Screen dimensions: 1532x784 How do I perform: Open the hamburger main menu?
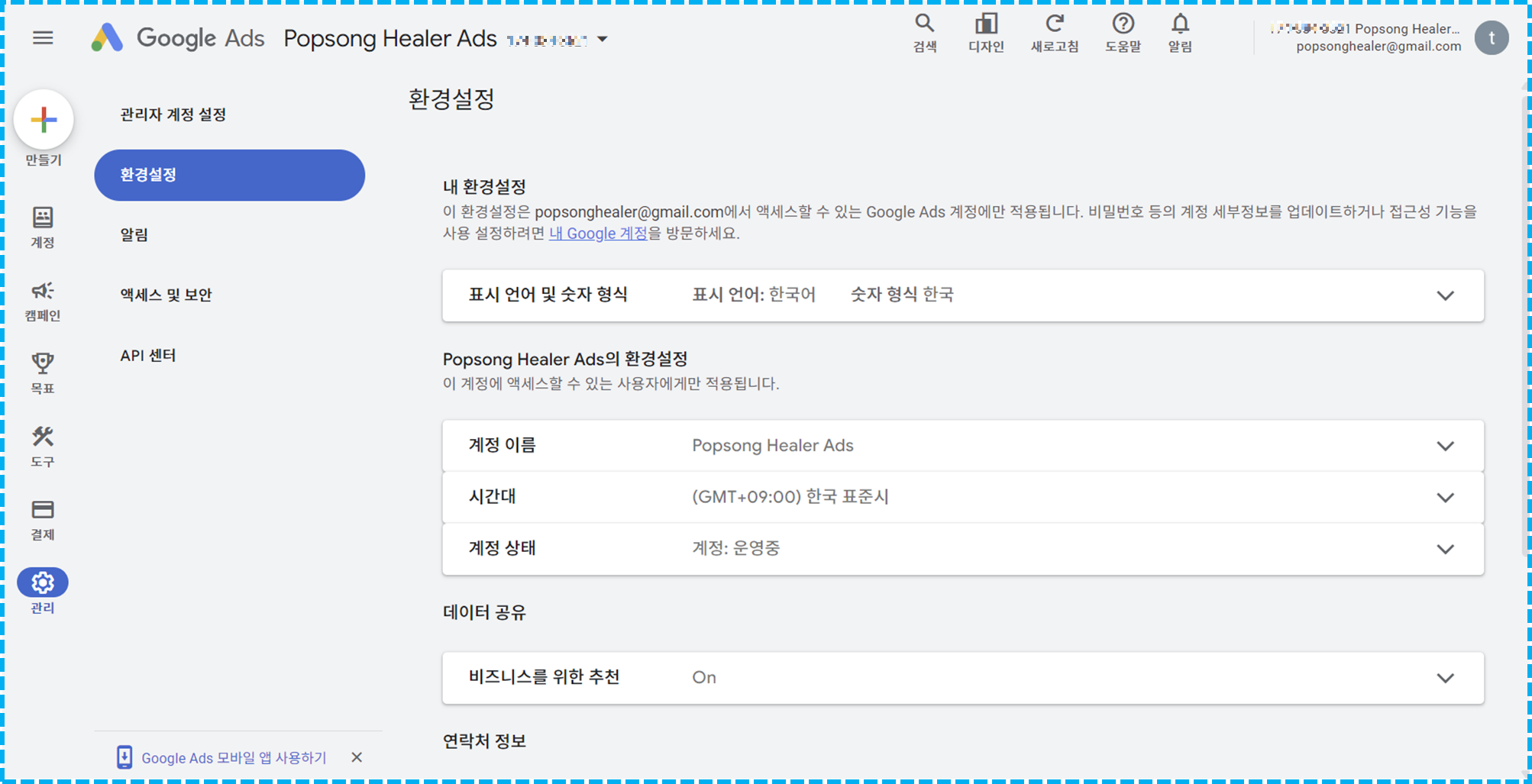tap(43, 37)
